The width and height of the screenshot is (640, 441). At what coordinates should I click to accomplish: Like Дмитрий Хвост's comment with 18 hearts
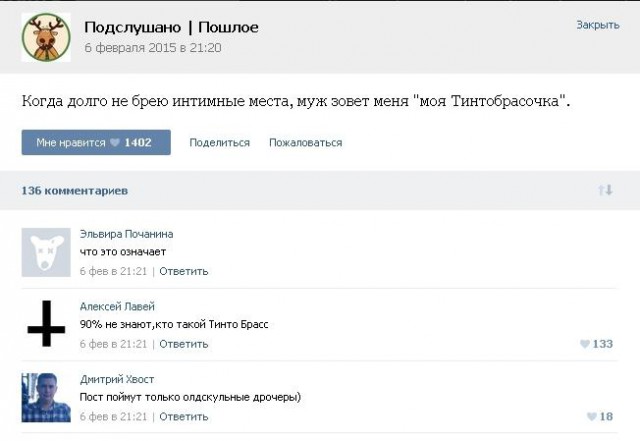599,417
